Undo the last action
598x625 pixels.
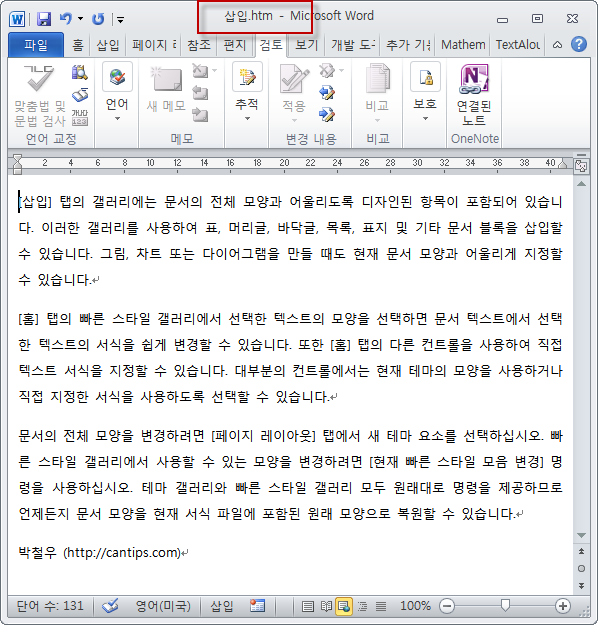click(66, 18)
